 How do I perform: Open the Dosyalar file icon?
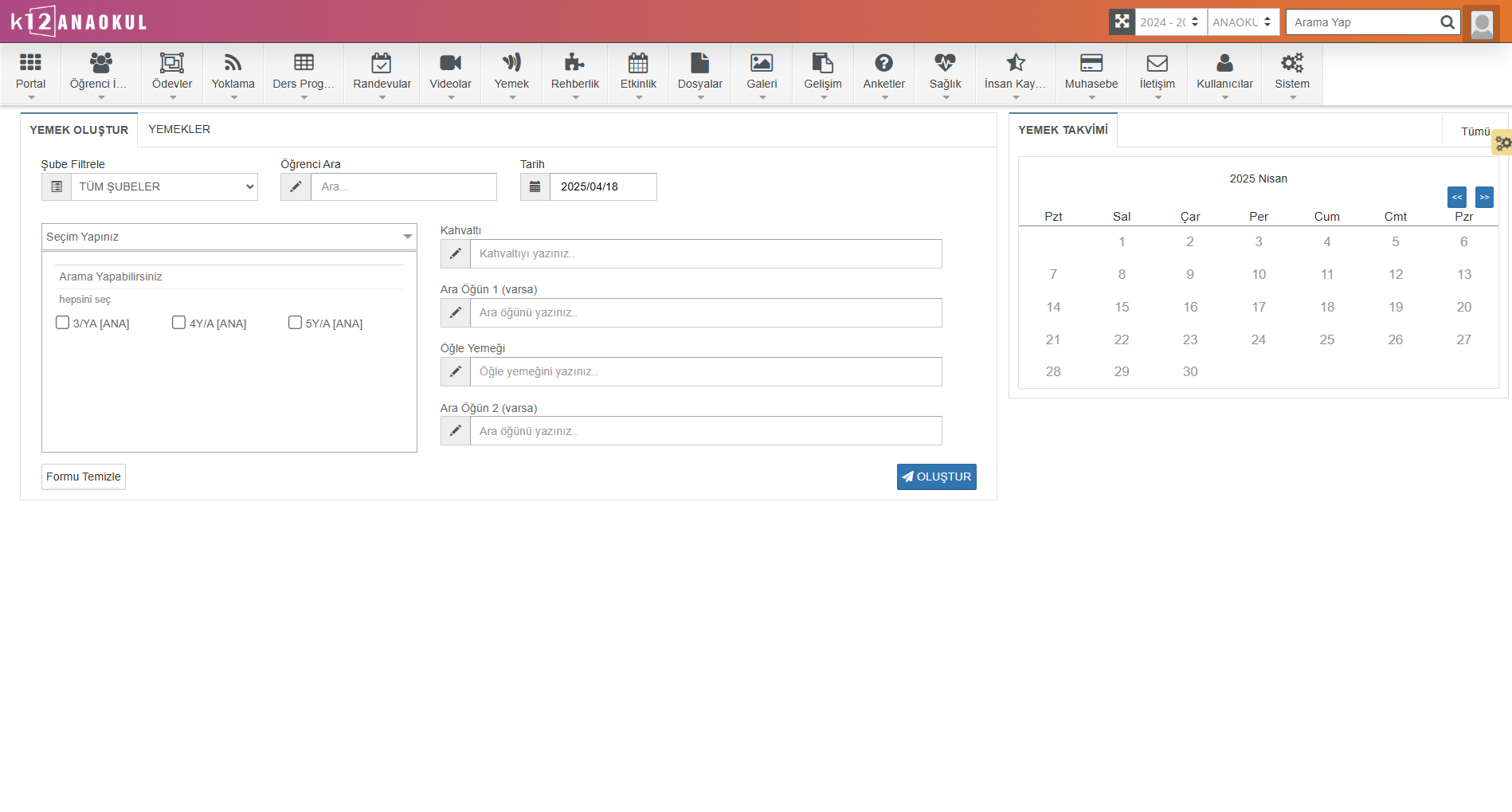click(699, 62)
